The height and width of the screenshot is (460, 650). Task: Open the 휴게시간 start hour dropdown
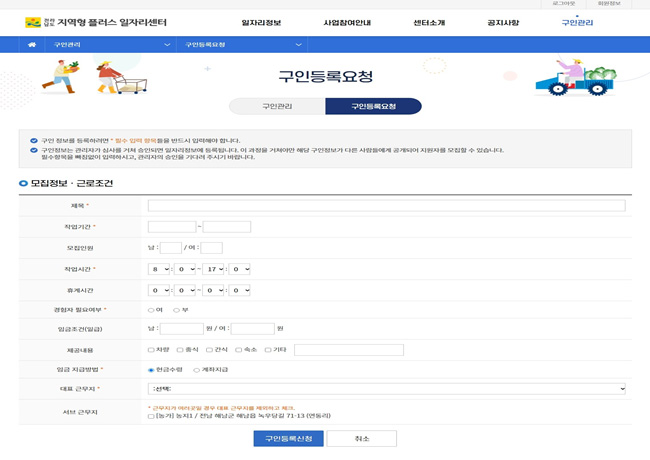pos(159,290)
